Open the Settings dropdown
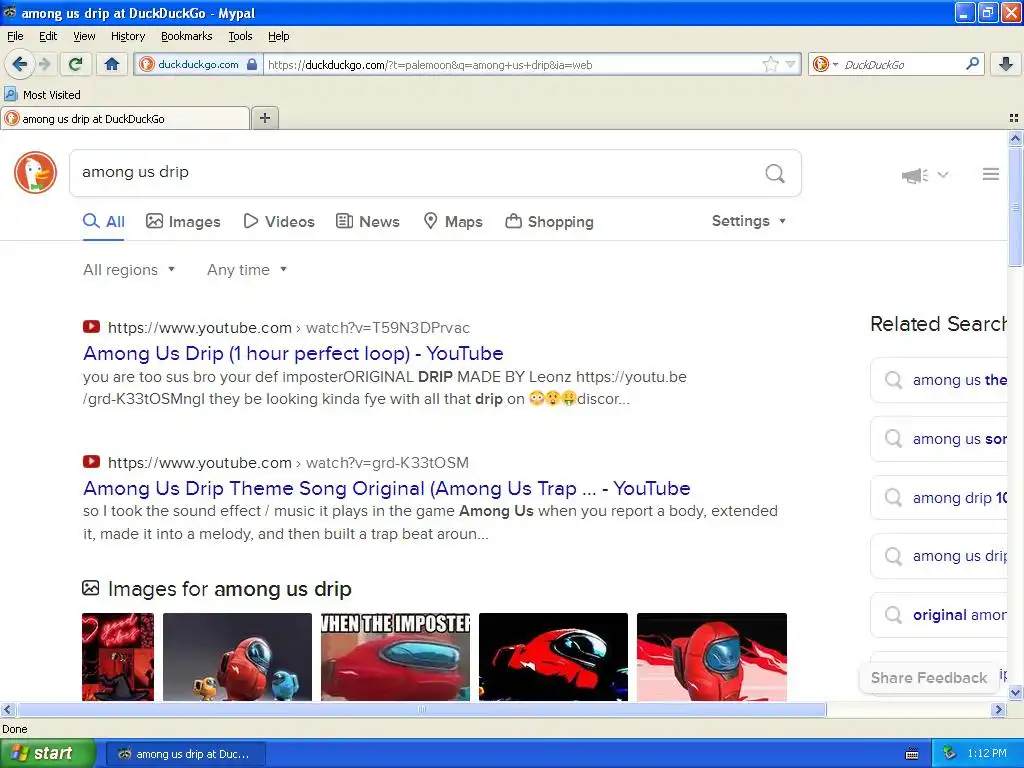Viewport: 1024px width, 768px height. tap(748, 221)
